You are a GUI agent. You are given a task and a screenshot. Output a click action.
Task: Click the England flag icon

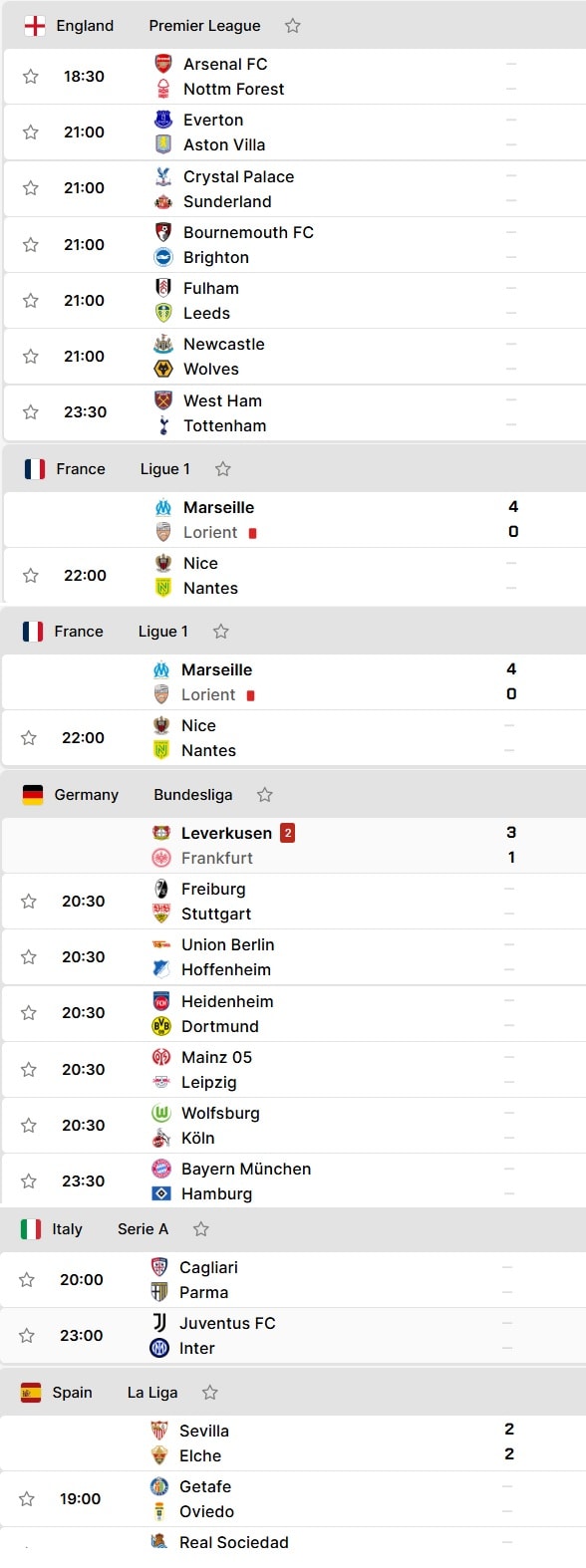pyautogui.click(x=35, y=26)
